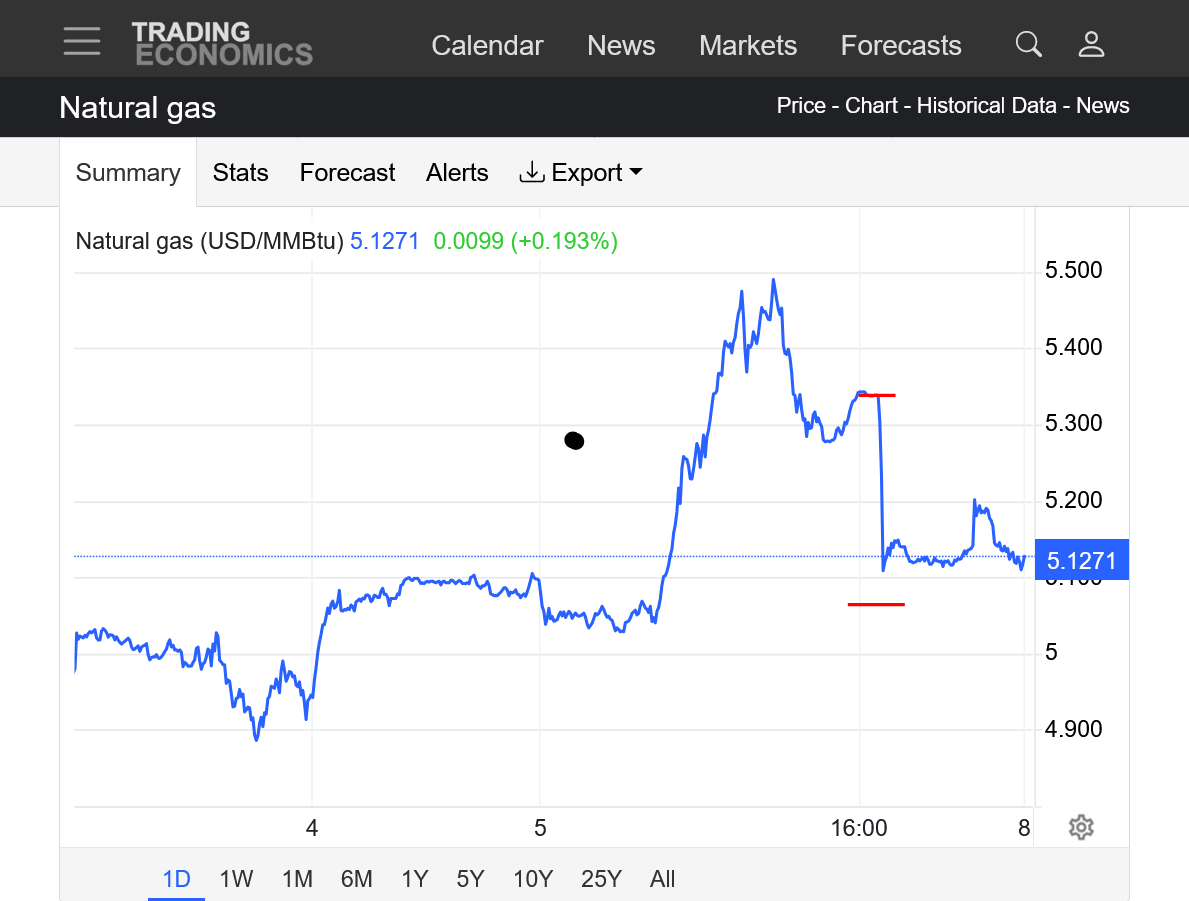Navigate to the News section

click(621, 46)
